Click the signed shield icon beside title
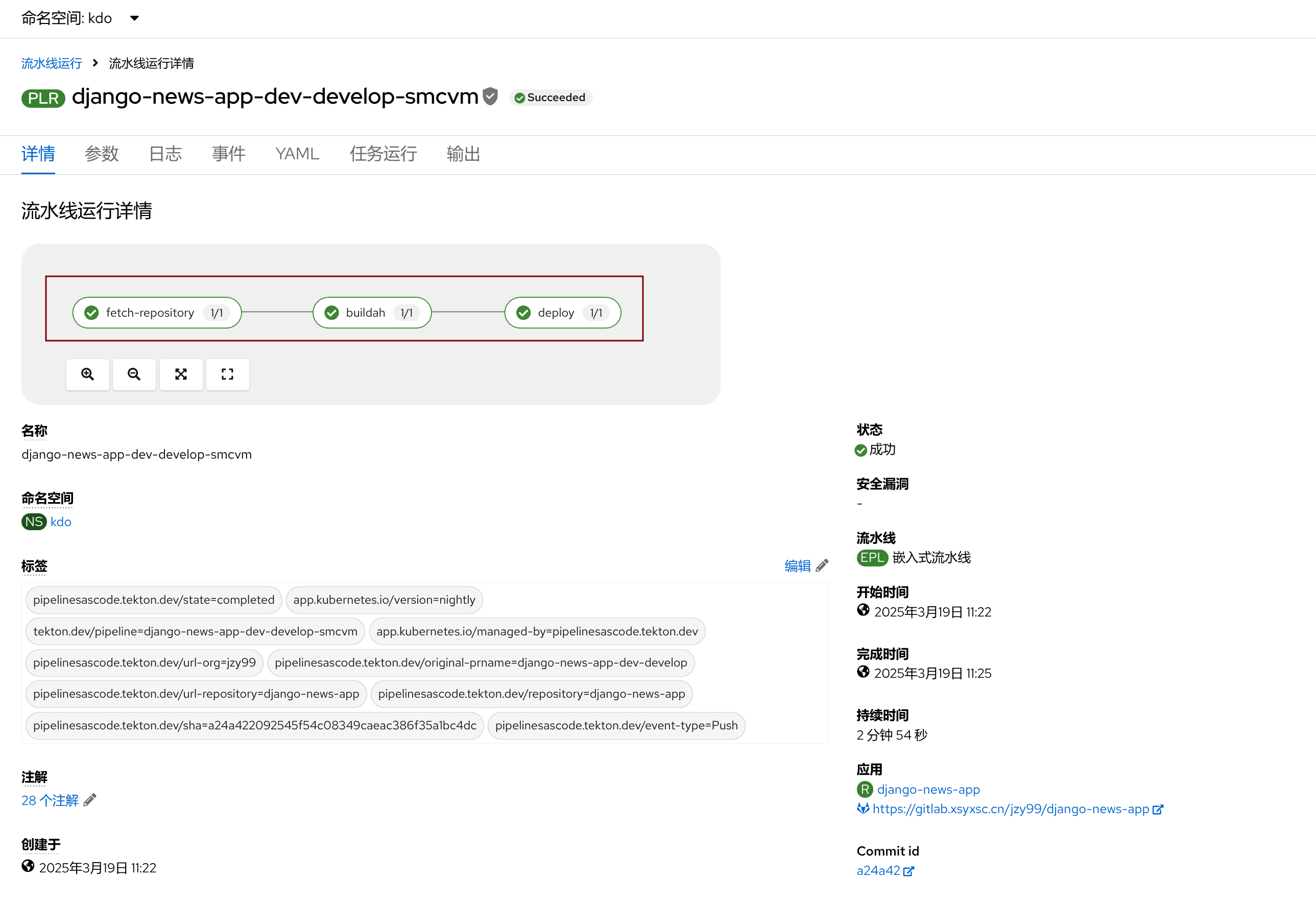1316x901 pixels. 490,96
